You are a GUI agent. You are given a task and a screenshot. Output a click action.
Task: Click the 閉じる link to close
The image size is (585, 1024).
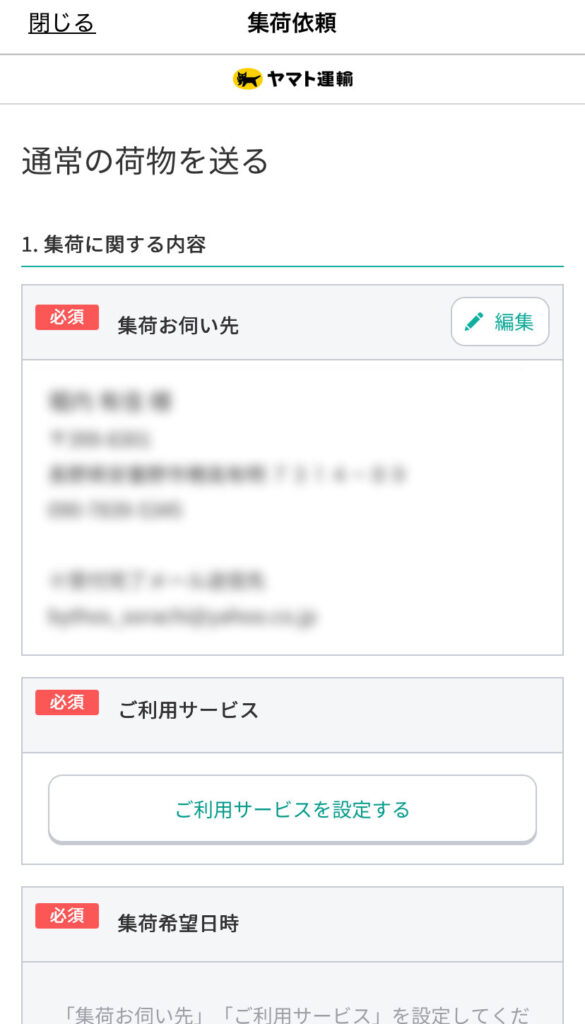point(60,22)
